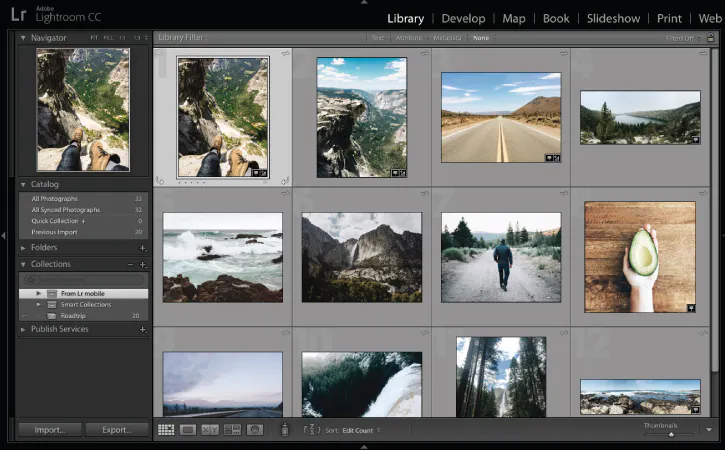The width and height of the screenshot is (725, 450).
Task: Set Navigator zoom to FIT
Action: (94, 38)
